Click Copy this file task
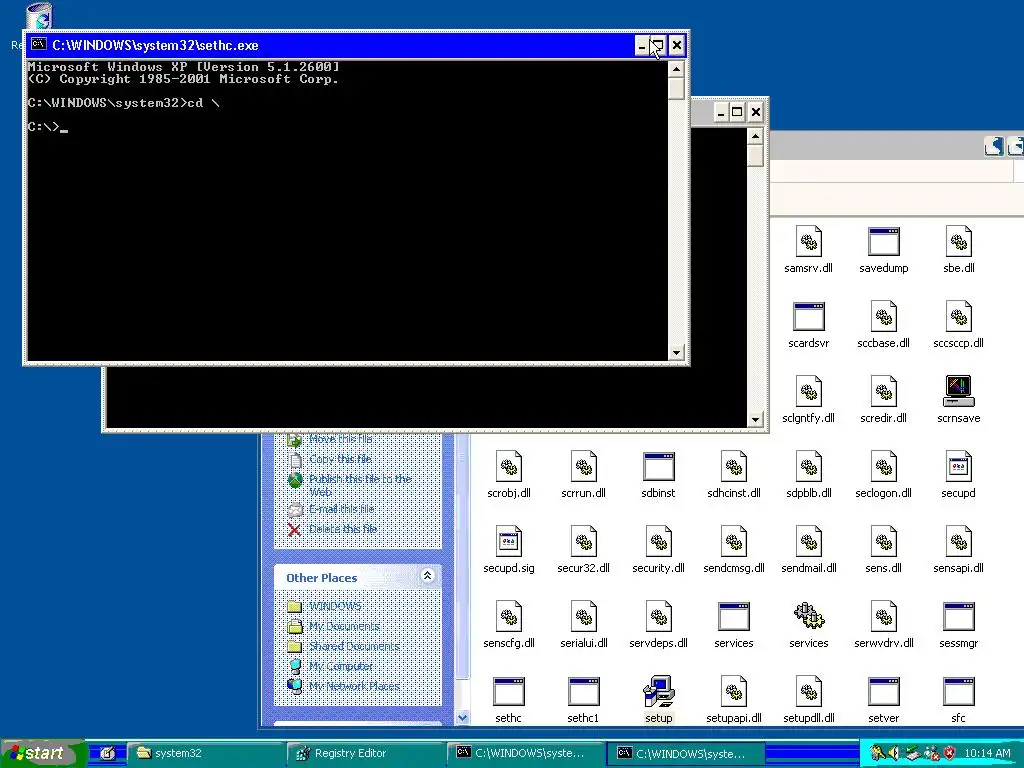This screenshot has width=1024, height=768. click(x=340, y=458)
